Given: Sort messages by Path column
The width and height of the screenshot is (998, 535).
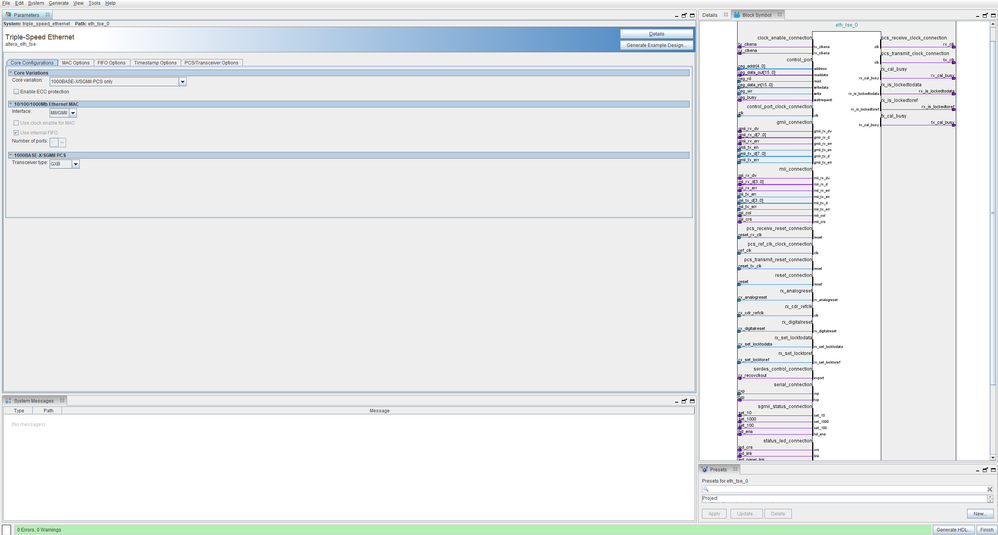Looking at the screenshot, I should click(x=48, y=411).
